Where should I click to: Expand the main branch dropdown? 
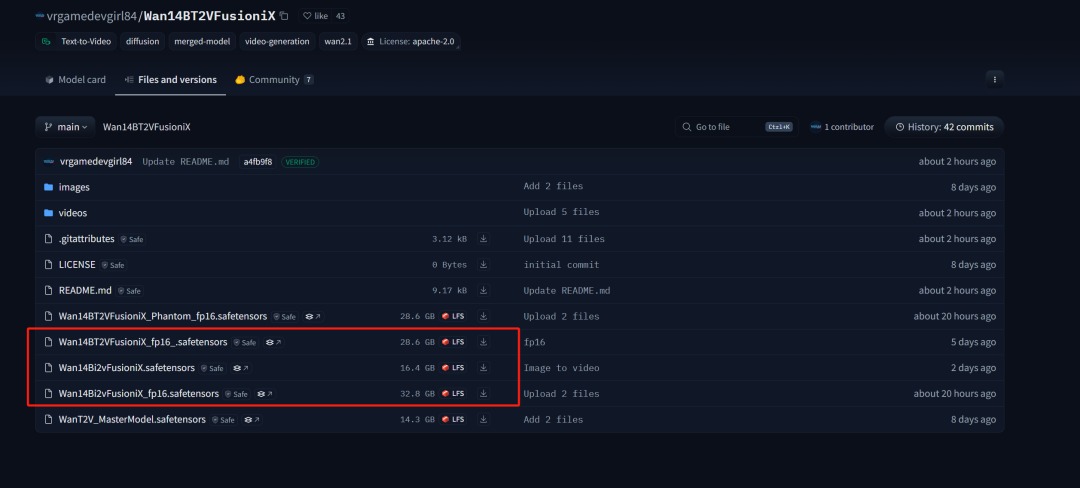click(x=65, y=127)
